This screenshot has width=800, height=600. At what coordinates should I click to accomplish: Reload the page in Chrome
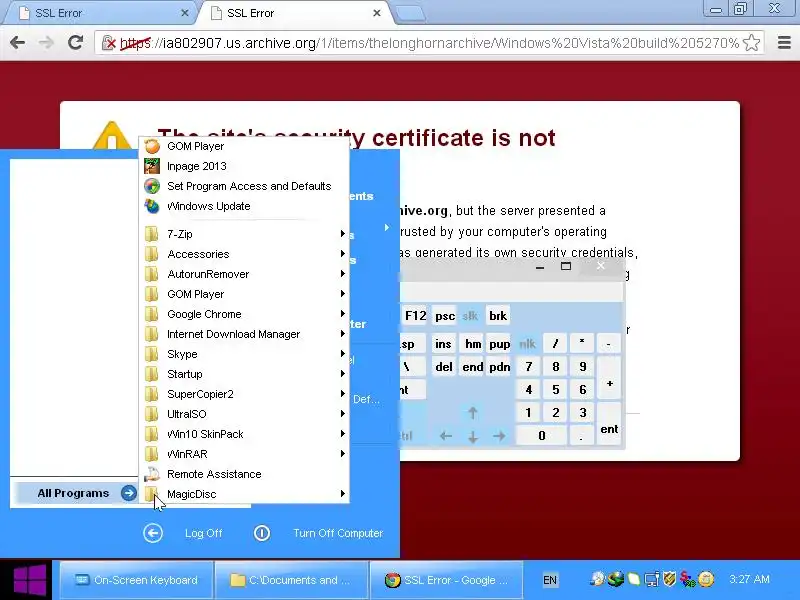(76, 42)
